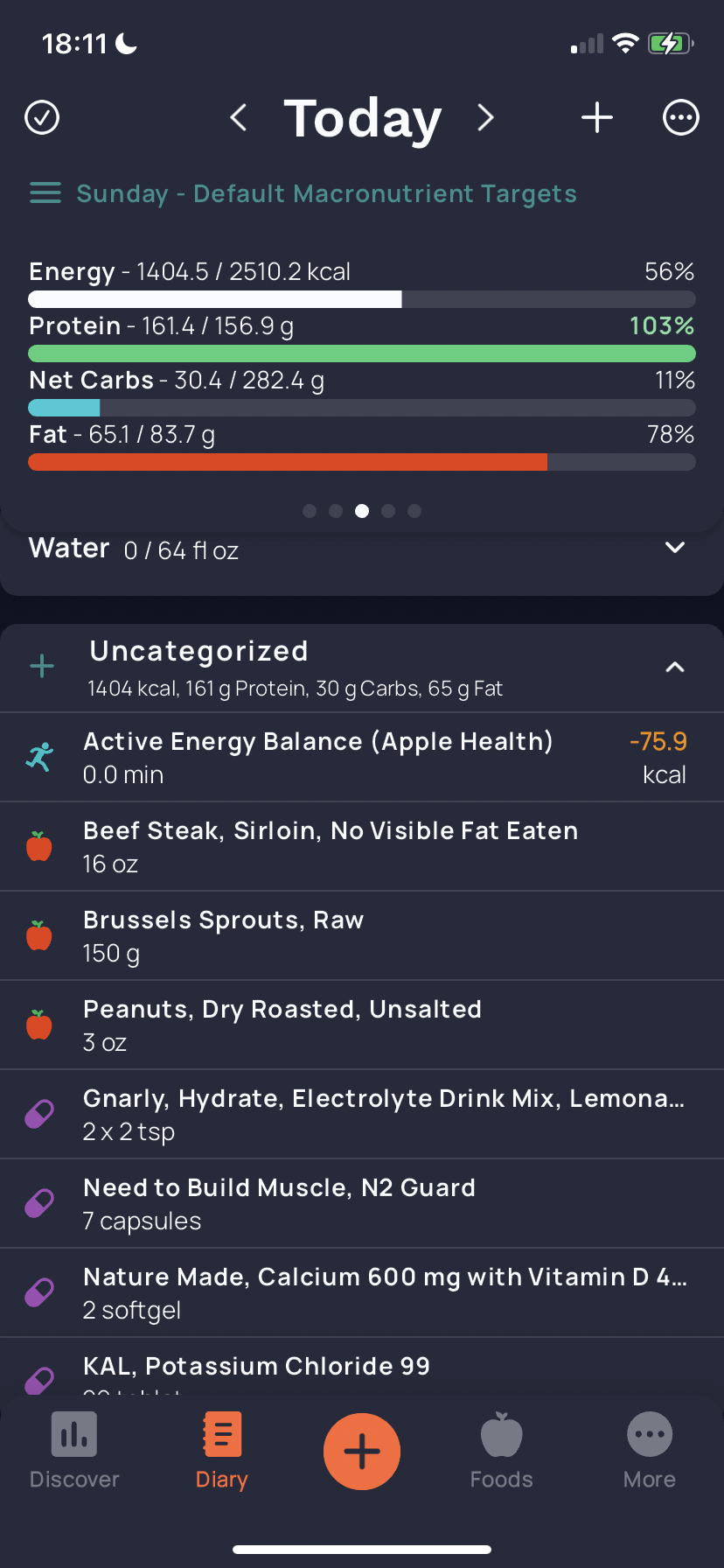Screen dimensions: 724x1568
Task: Tap the Protein progress bar
Action: tap(361, 353)
